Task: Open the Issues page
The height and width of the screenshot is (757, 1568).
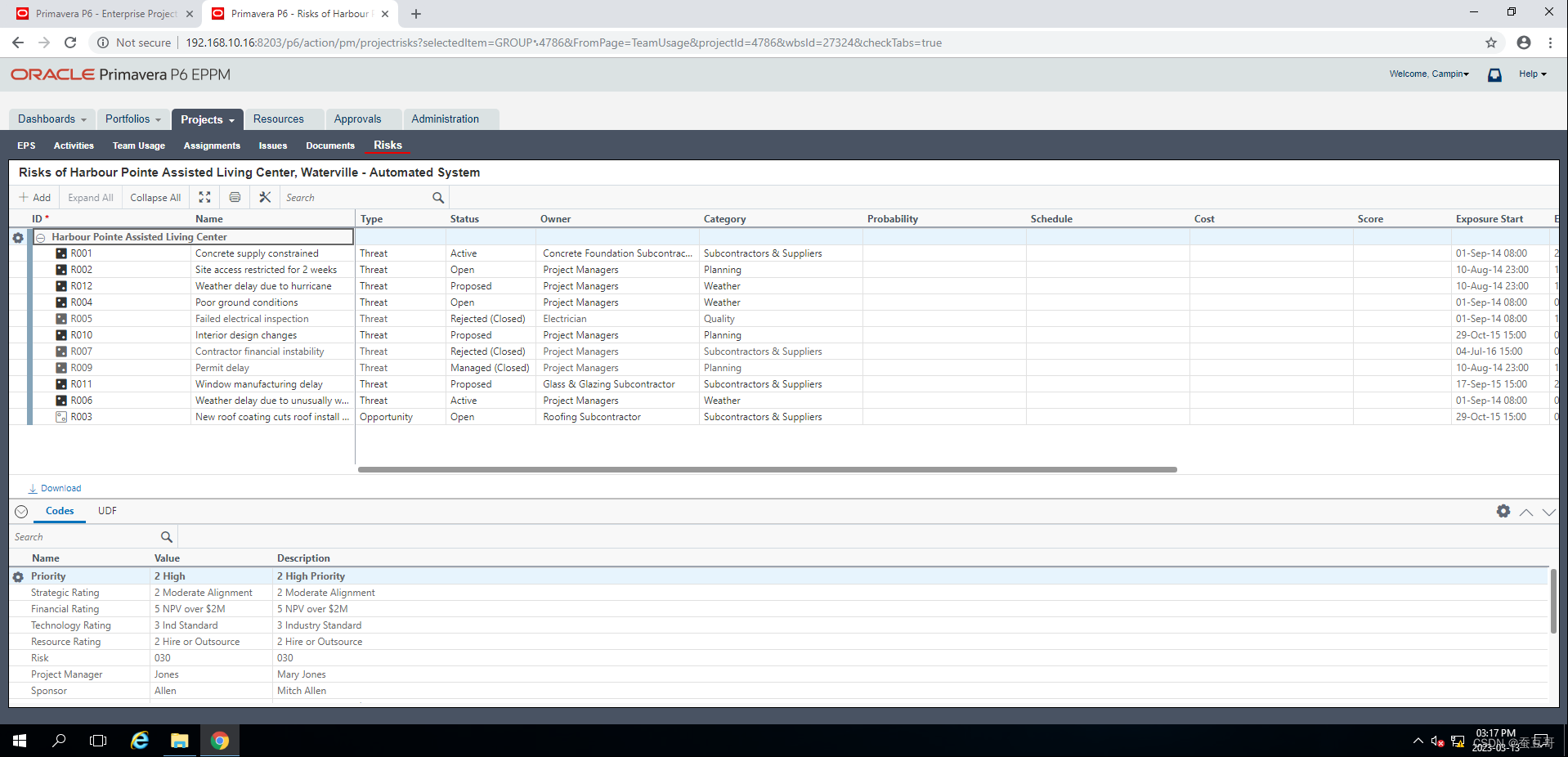Action: 273,146
